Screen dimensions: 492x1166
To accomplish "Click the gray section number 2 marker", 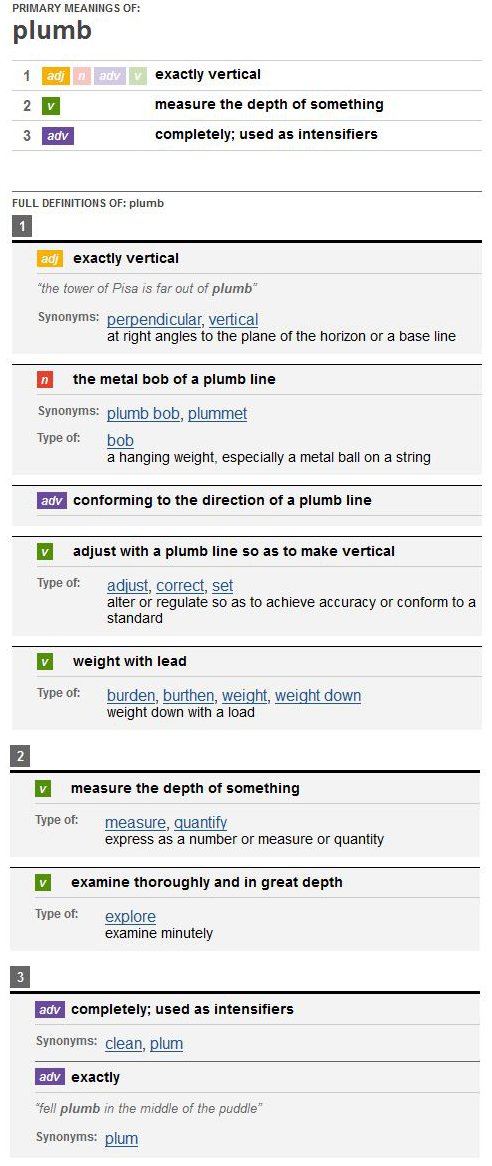I will [20, 757].
